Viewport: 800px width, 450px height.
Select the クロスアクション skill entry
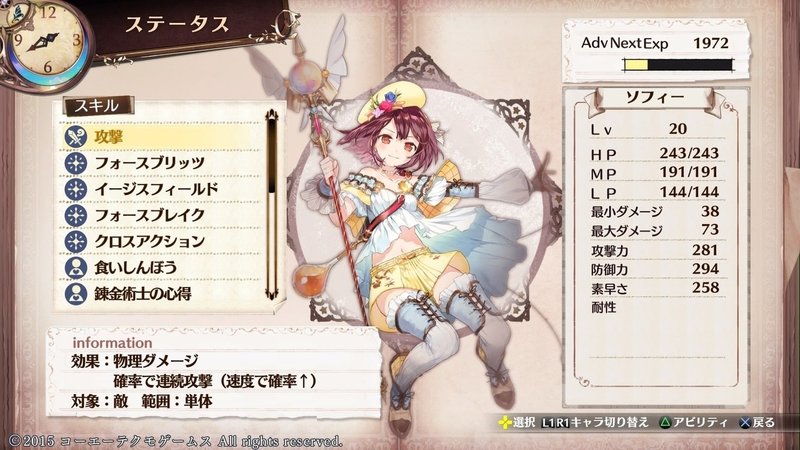tap(162, 241)
